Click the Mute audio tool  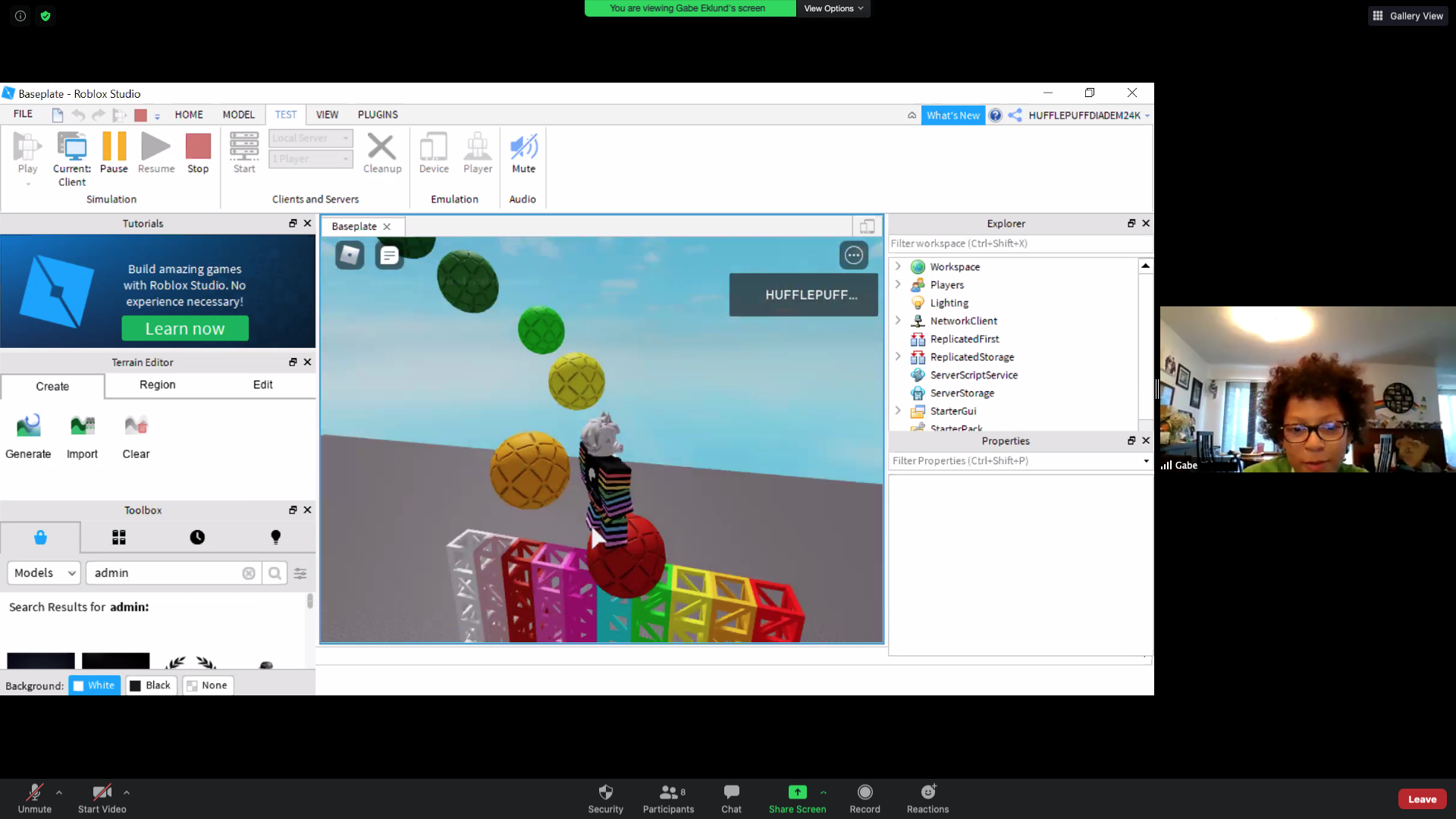click(x=525, y=153)
